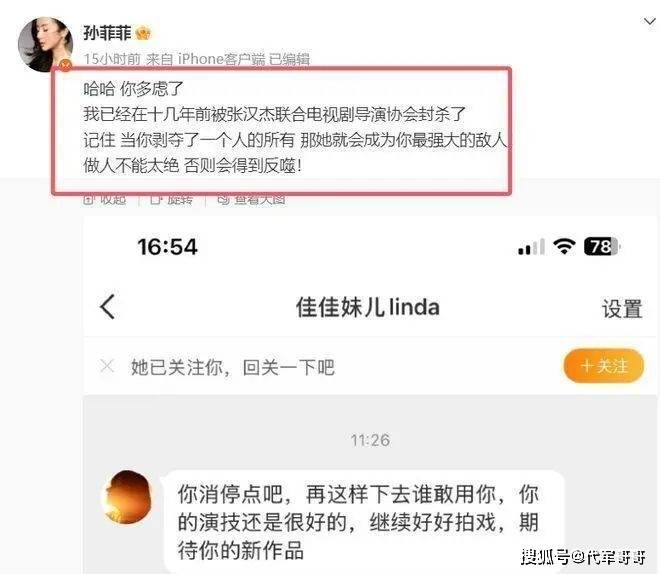Screen dimensions: 660x574
Task: Rotate the image using 旋转
Action: (x=172, y=199)
